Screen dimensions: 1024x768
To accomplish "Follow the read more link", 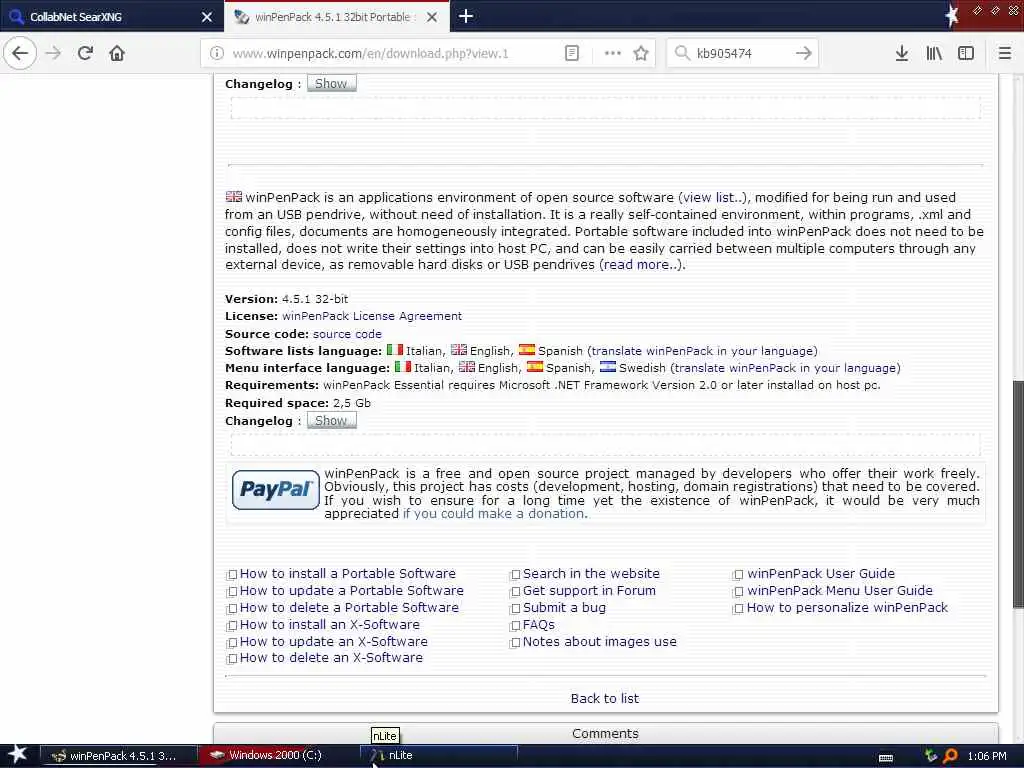I will [x=641, y=264].
